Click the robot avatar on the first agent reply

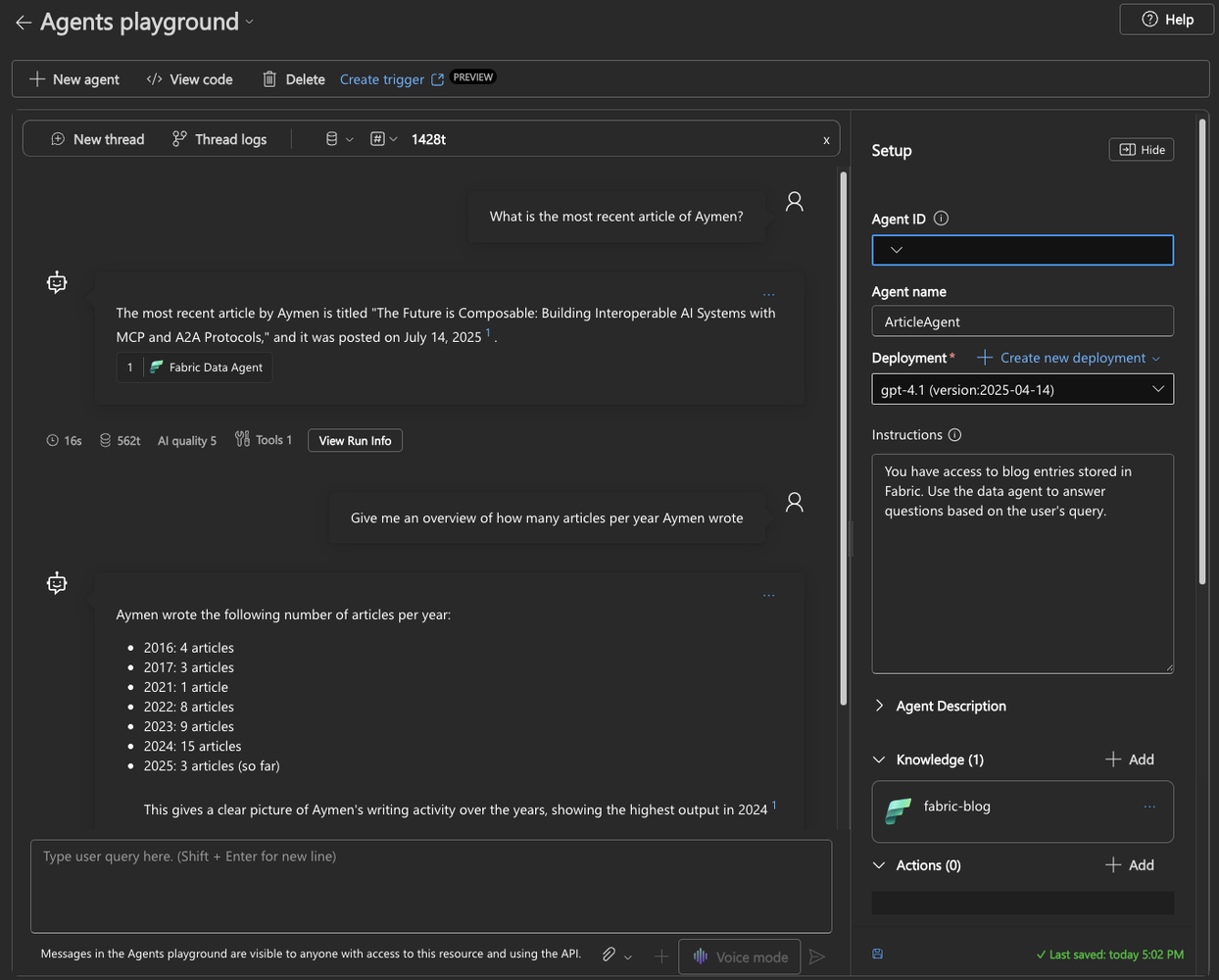(56, 281)
